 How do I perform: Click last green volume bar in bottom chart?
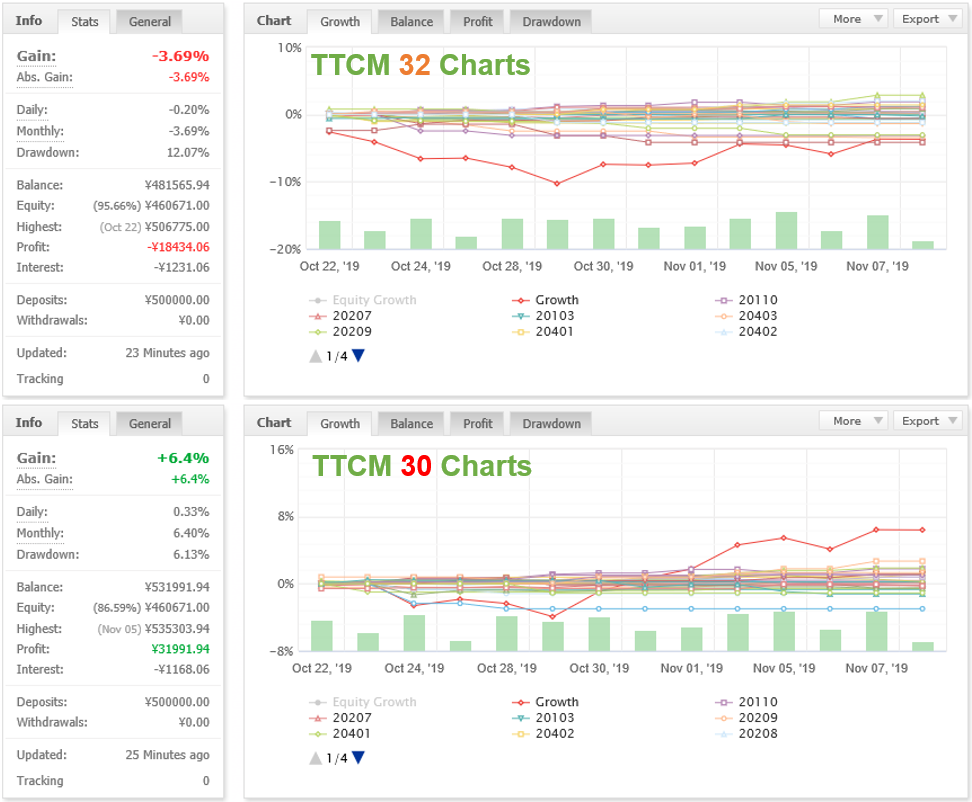(x=922, y=646)
